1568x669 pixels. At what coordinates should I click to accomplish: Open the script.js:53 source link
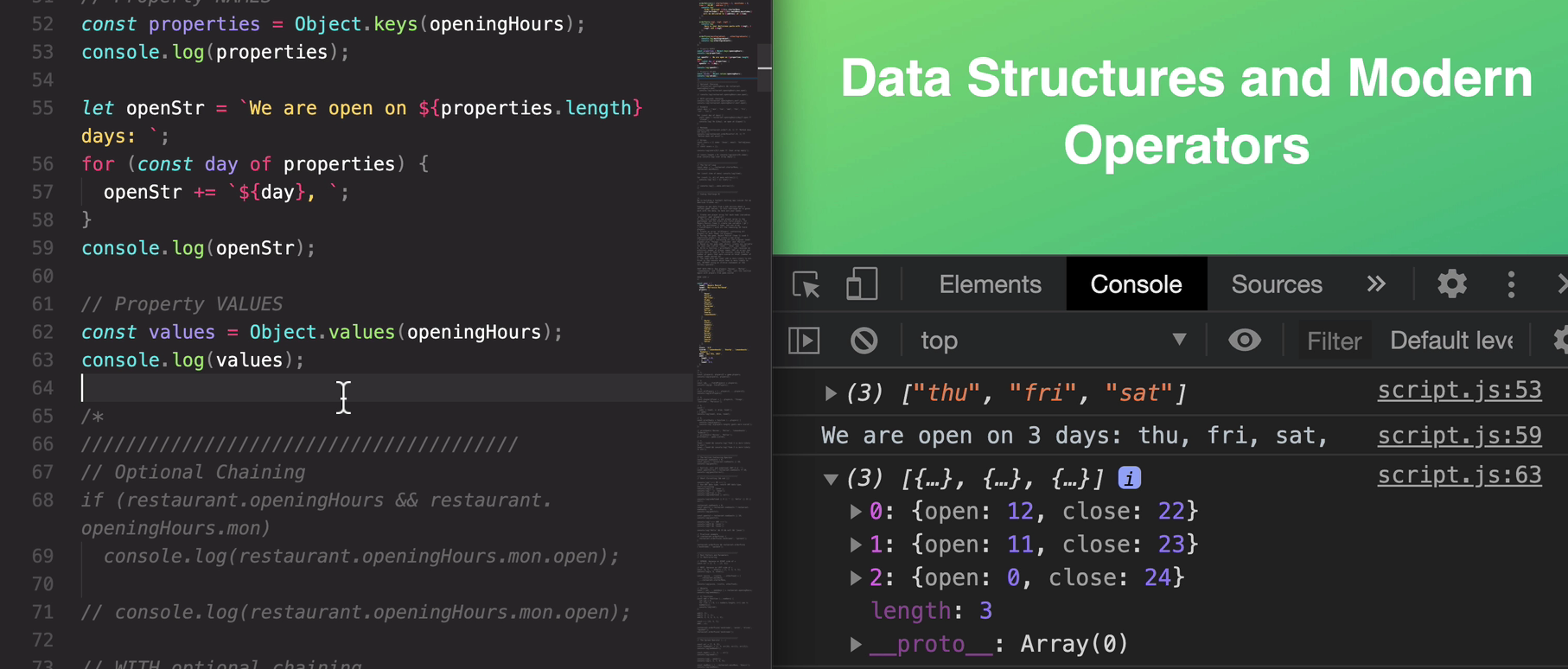point(1459,391)
